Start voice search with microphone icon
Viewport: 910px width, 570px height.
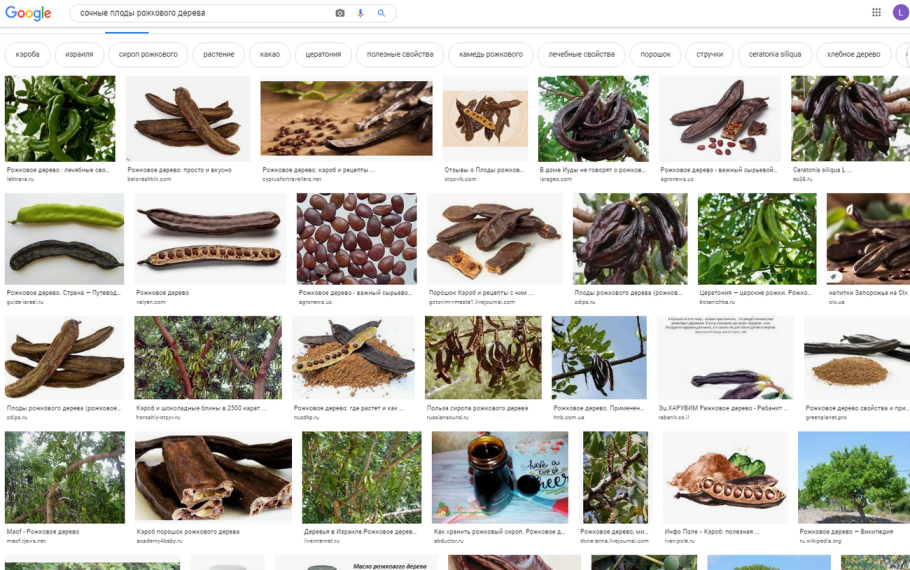pos(360,13)
